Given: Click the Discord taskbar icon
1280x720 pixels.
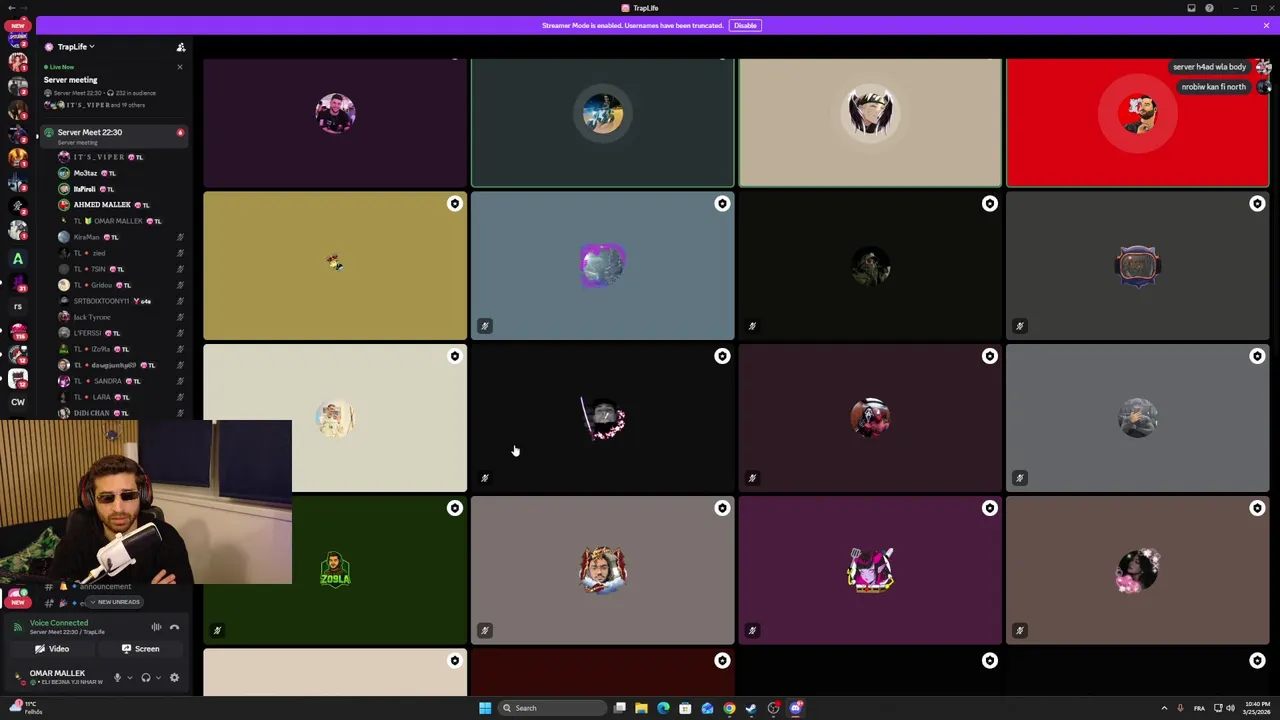Looking at the screenshot, I should [x=796, y=708].
